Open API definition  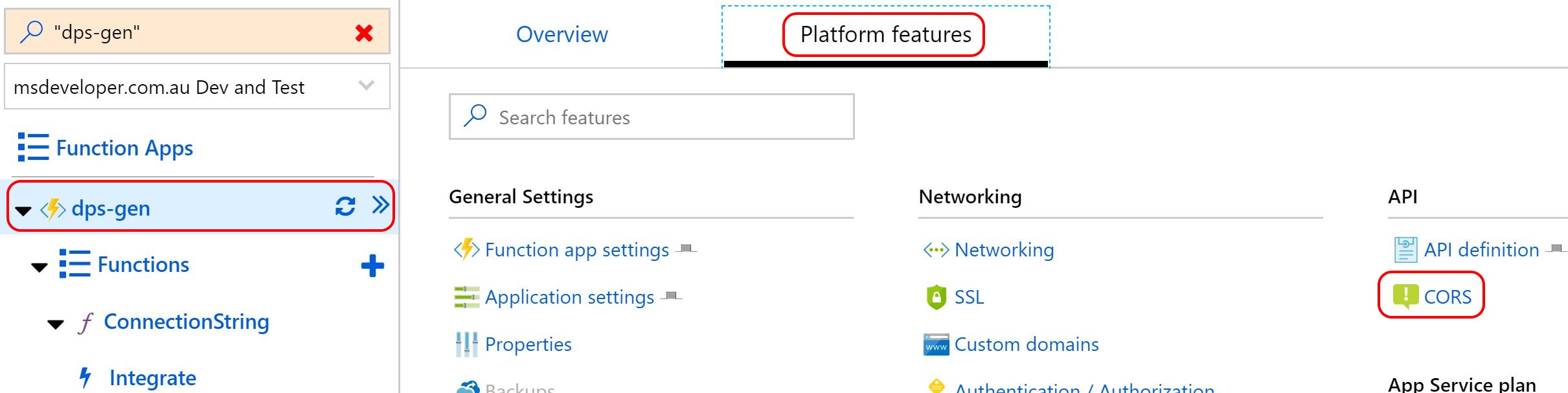pos(1481,250)
